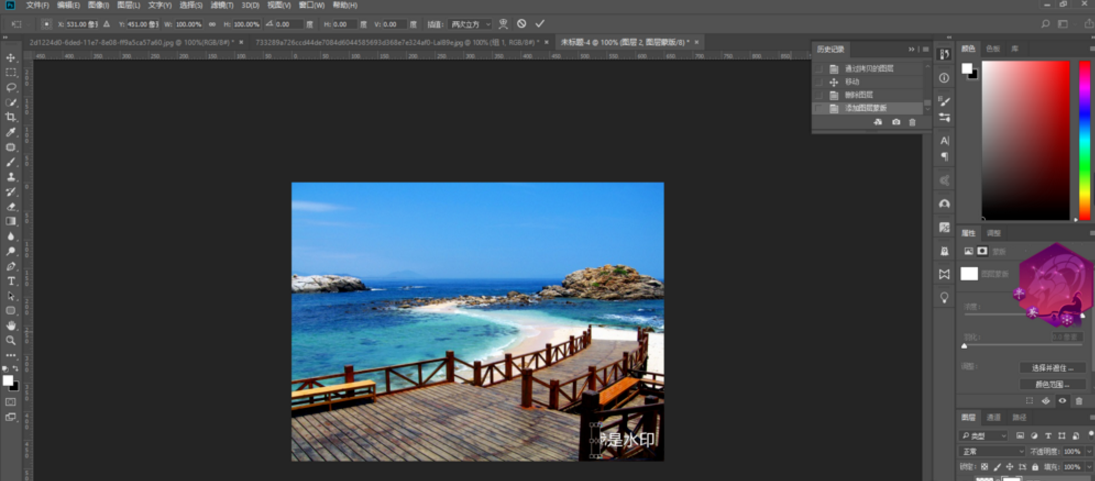Commit transform with the checkmark icon
The width and height of the screenshot is (1095, 481).
coord(540,23)
